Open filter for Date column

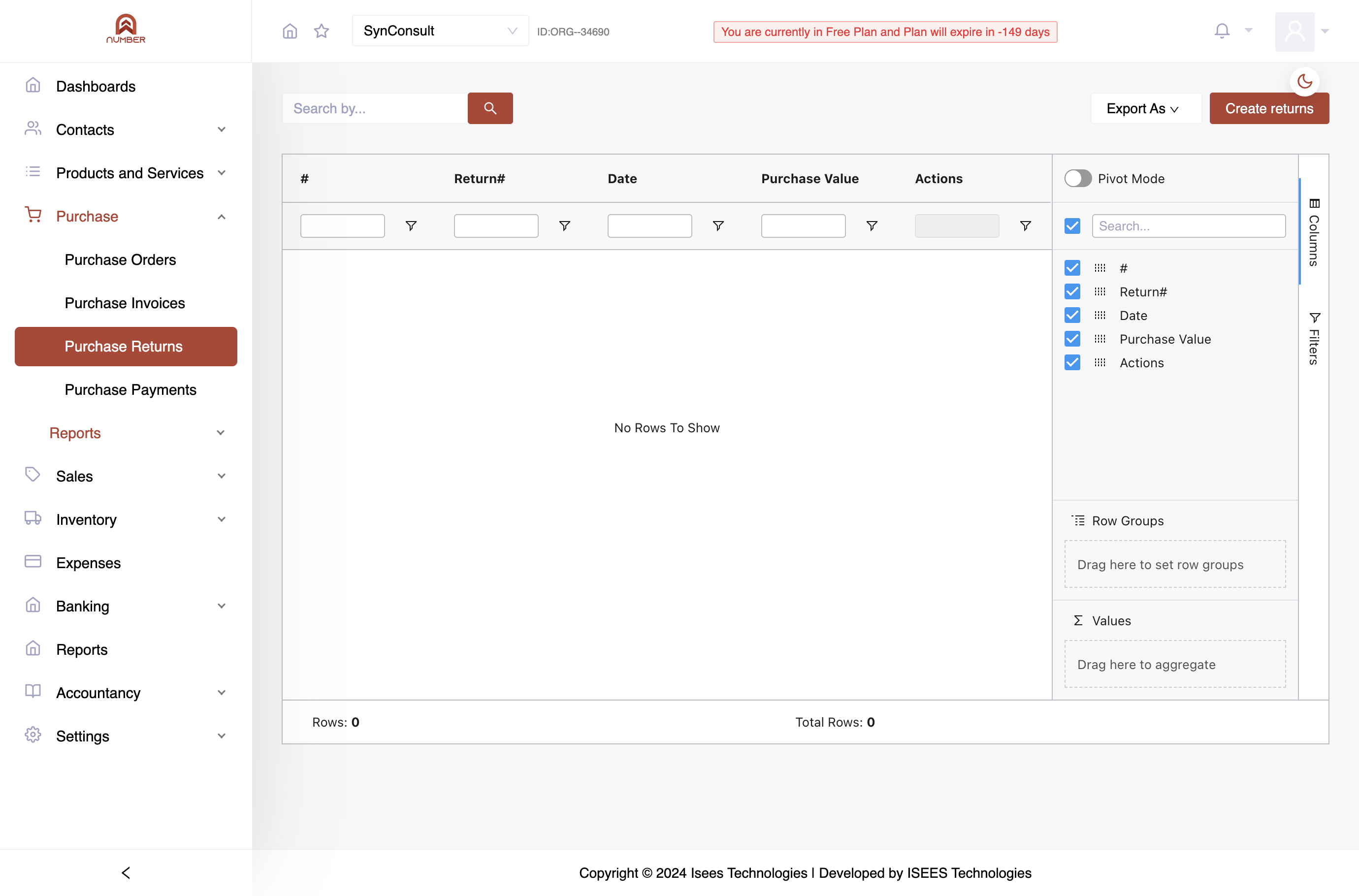coord(718,225)
